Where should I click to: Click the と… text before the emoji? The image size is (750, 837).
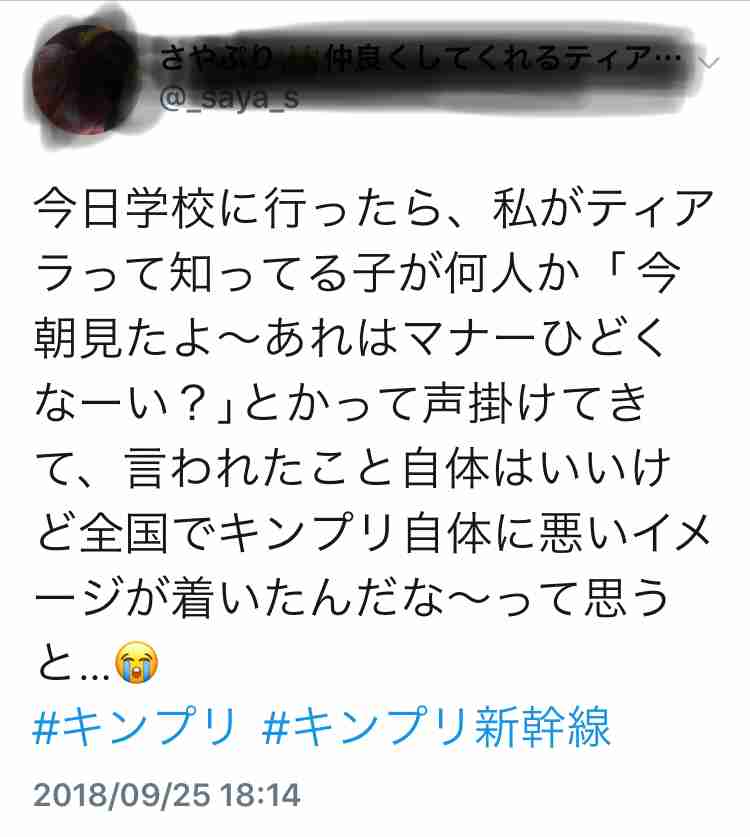[73, 664]
